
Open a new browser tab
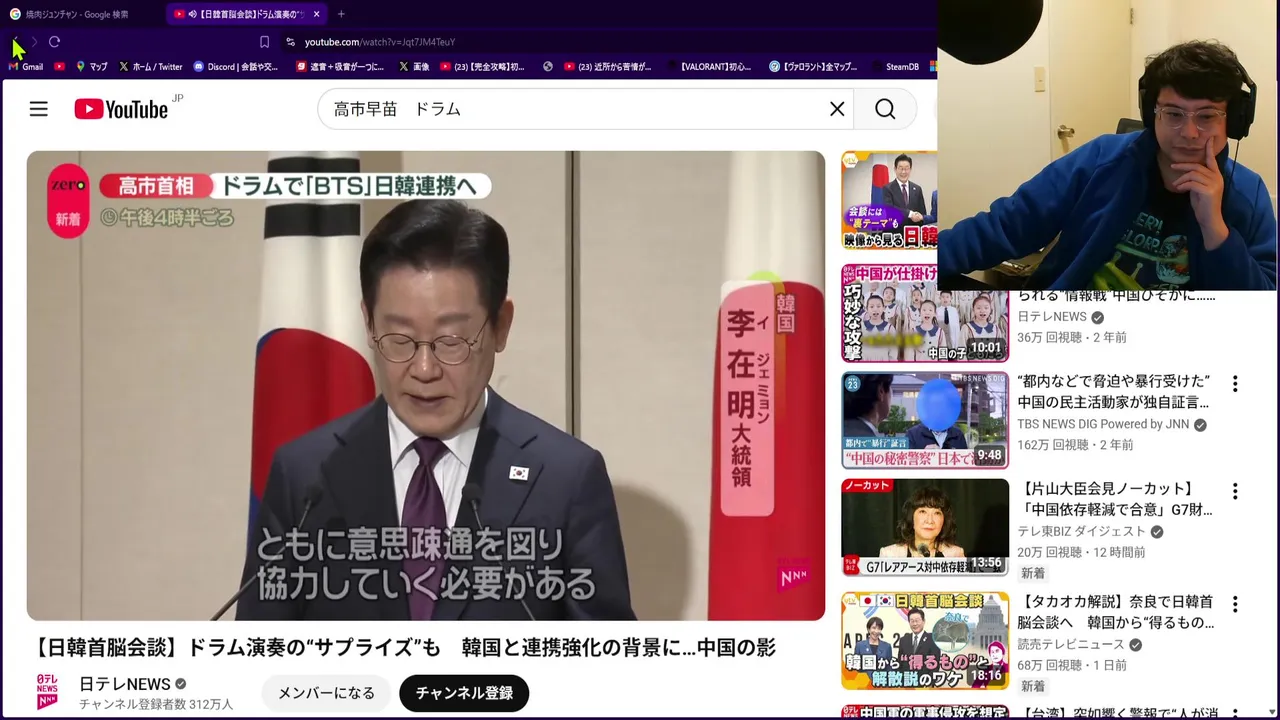pos(341,14)
